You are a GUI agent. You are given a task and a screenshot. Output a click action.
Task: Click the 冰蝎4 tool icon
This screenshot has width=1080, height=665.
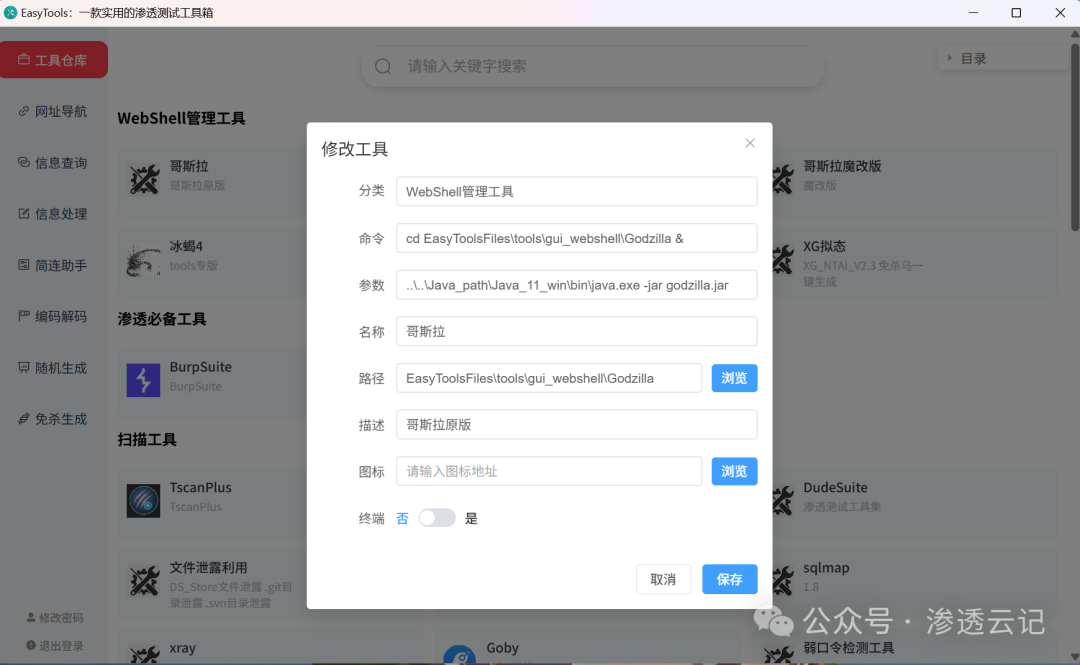(x=143, y=260)
